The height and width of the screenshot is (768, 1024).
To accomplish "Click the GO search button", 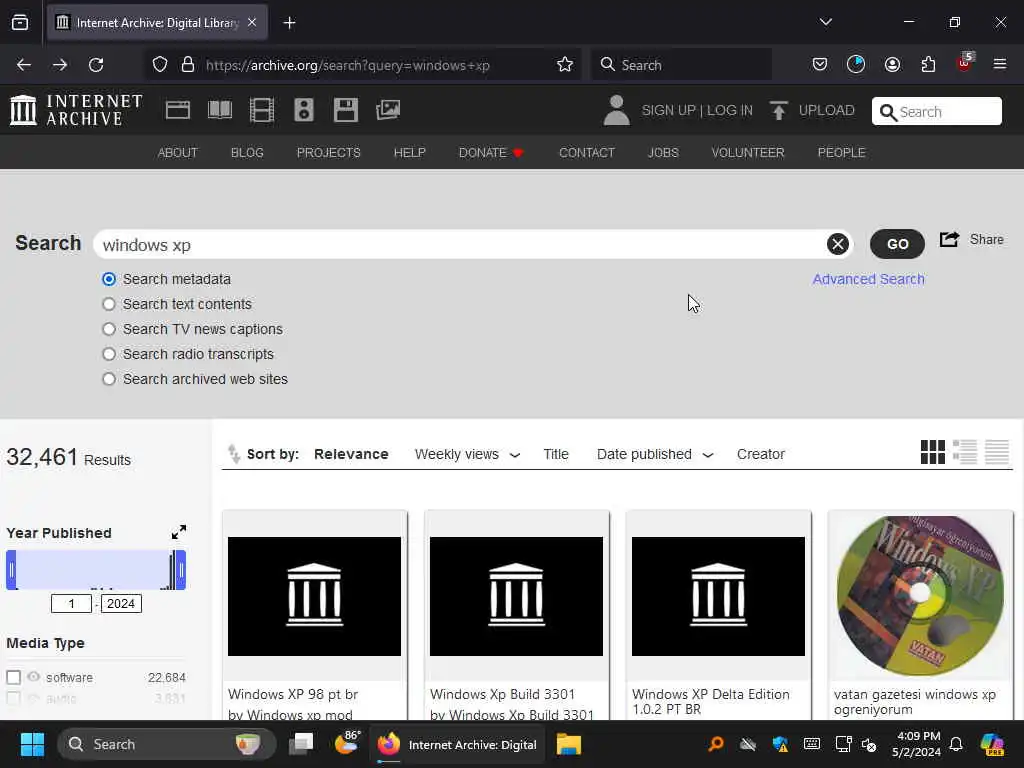I will coord(897,244).
